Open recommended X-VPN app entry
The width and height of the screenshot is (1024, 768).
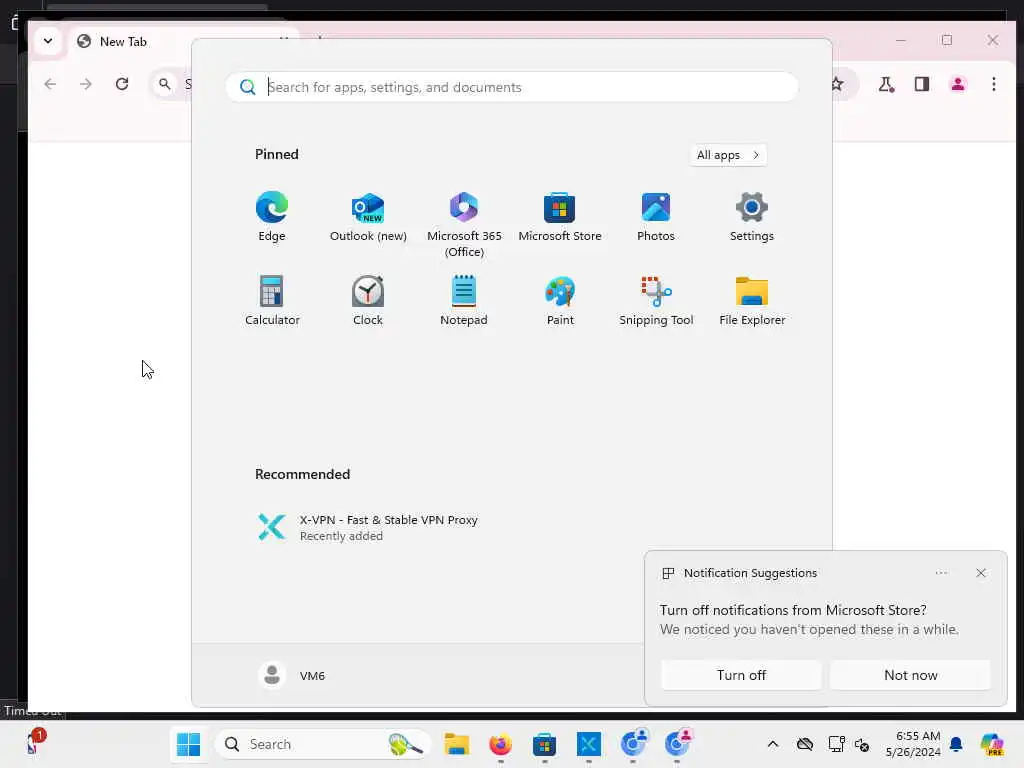pyautogui.click(x=368, y=527)
